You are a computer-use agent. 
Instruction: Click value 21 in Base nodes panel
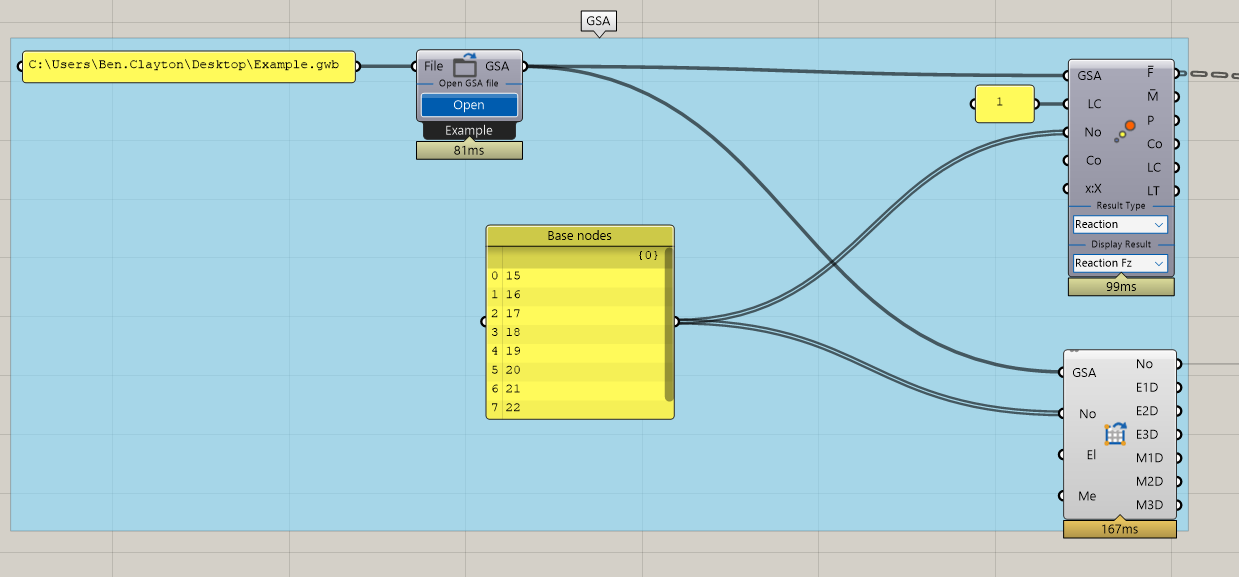click(513, 389)
